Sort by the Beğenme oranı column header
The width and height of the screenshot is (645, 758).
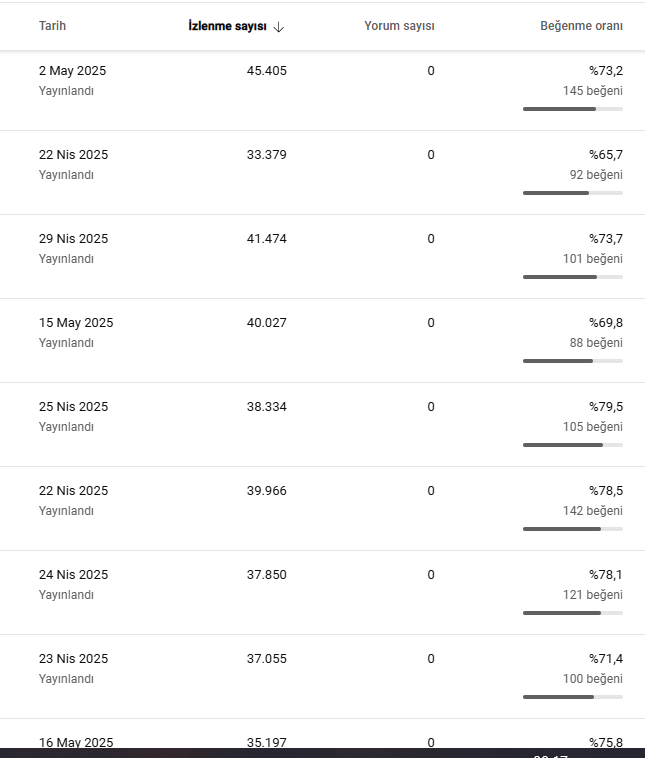click(x=581, y=26)
